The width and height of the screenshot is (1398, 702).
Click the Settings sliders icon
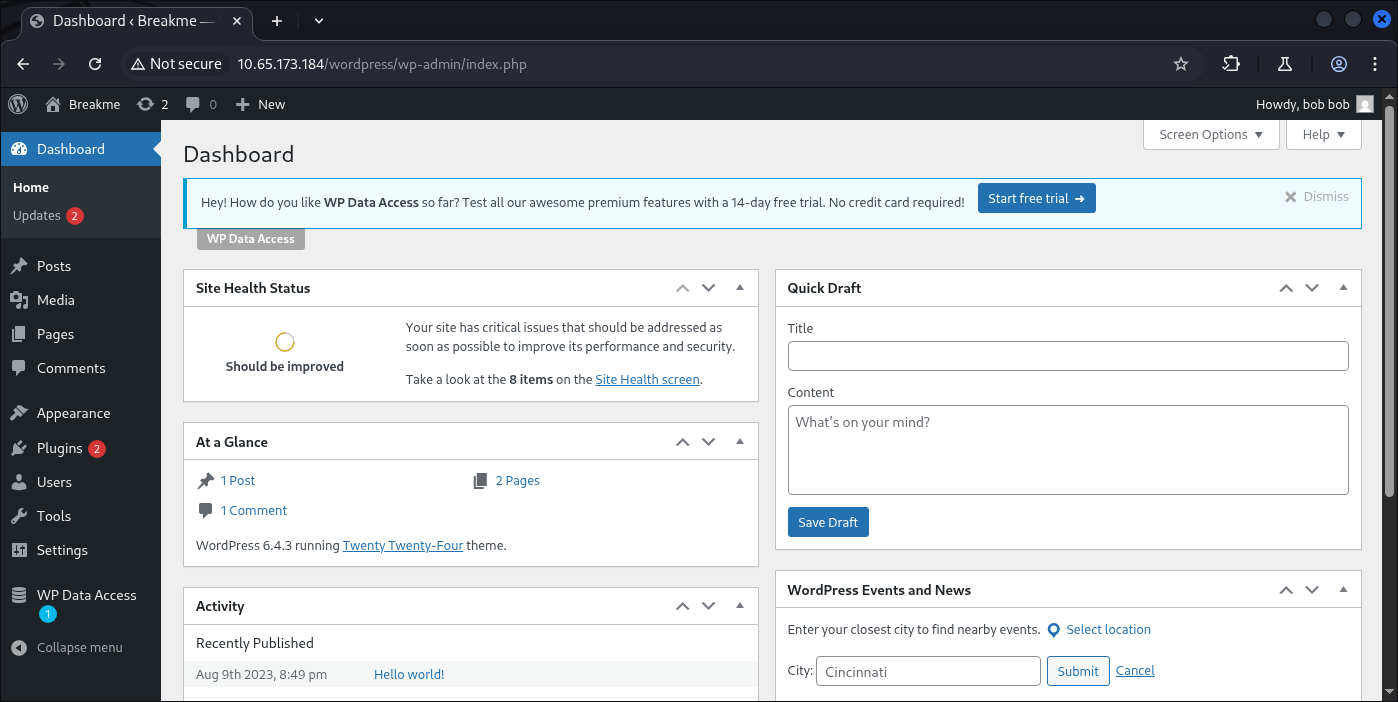(x=19, y=550)
